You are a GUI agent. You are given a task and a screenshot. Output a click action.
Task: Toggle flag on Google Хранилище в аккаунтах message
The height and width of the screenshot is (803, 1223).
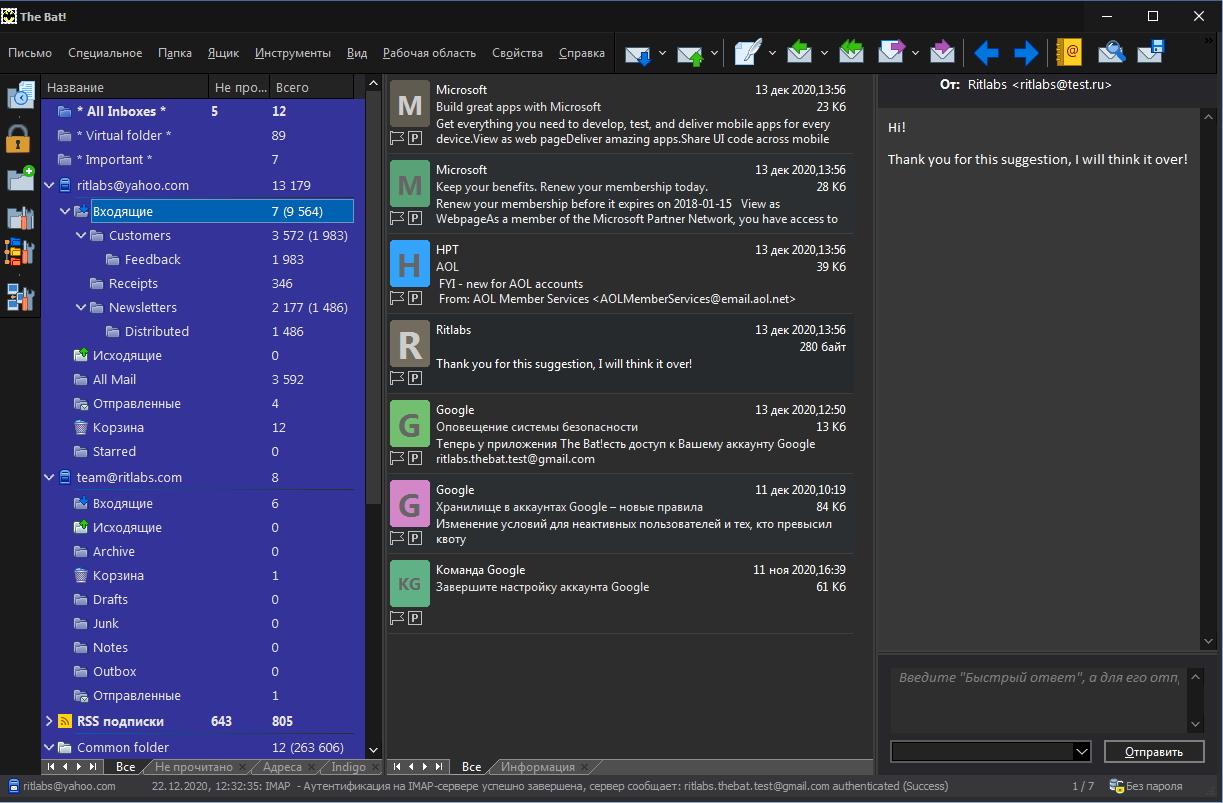397,538
